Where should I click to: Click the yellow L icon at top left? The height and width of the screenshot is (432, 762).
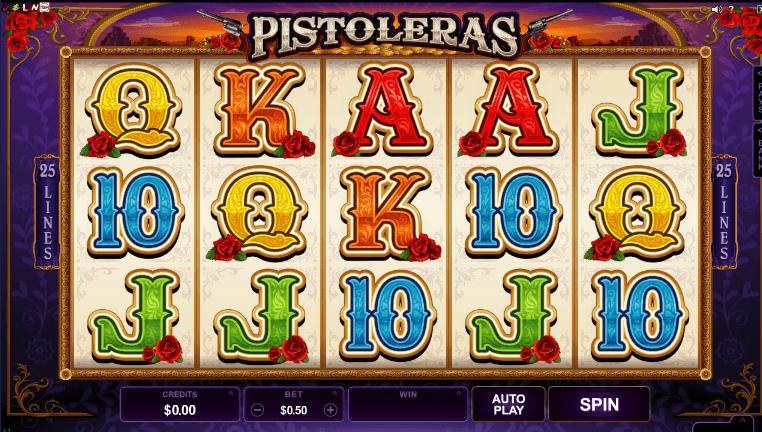[x=25, y=7]
